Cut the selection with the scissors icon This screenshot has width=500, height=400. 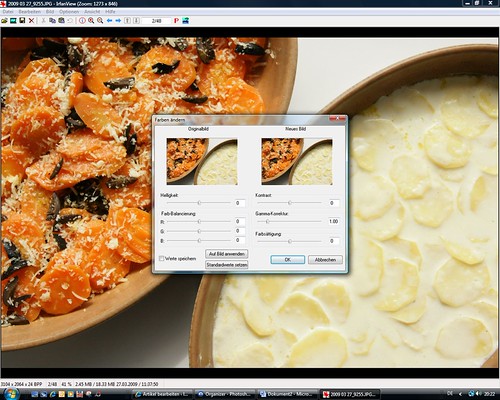click(x=43, y=21)
